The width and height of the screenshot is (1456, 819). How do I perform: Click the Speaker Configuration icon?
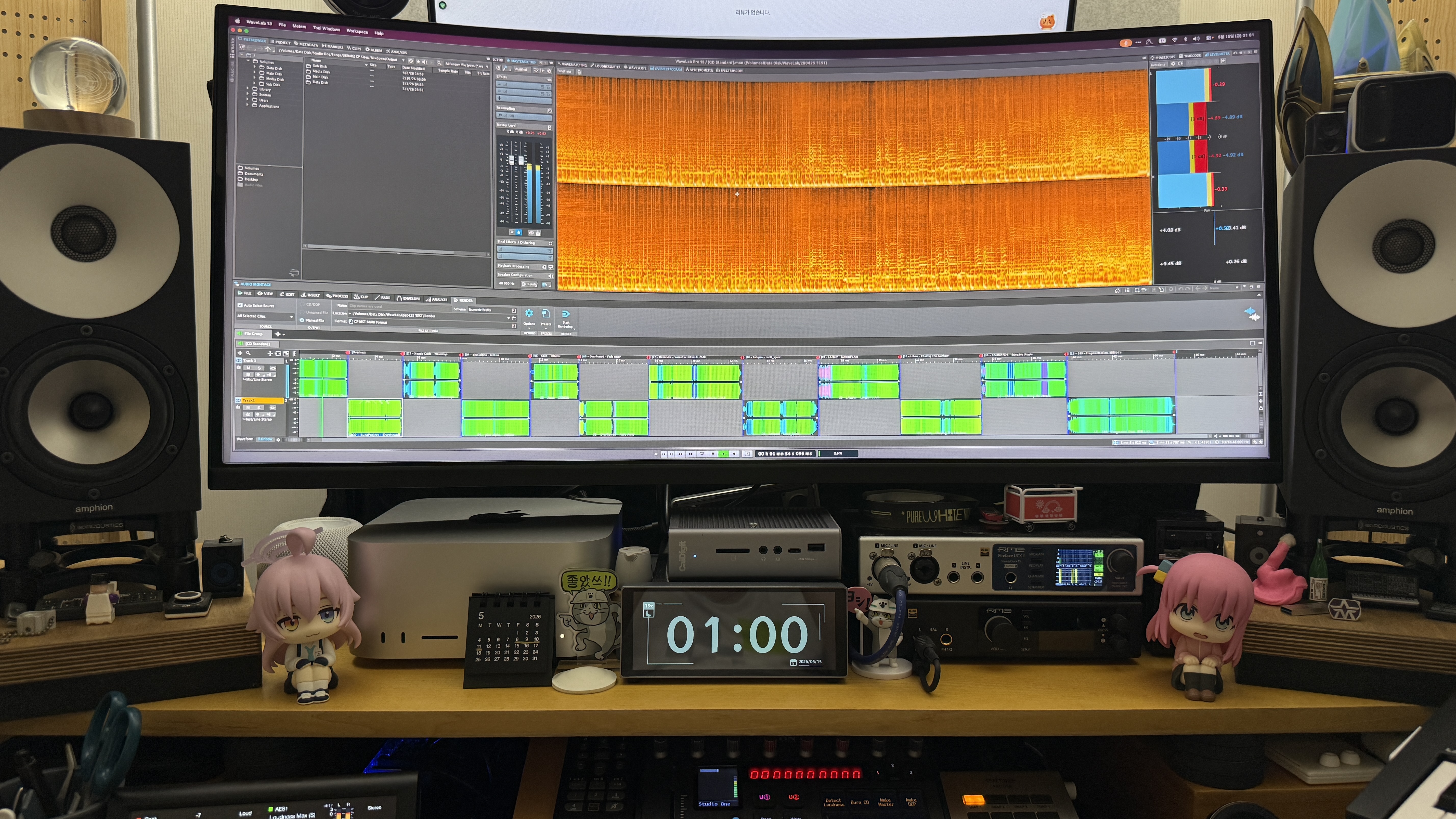coord(551,276)
